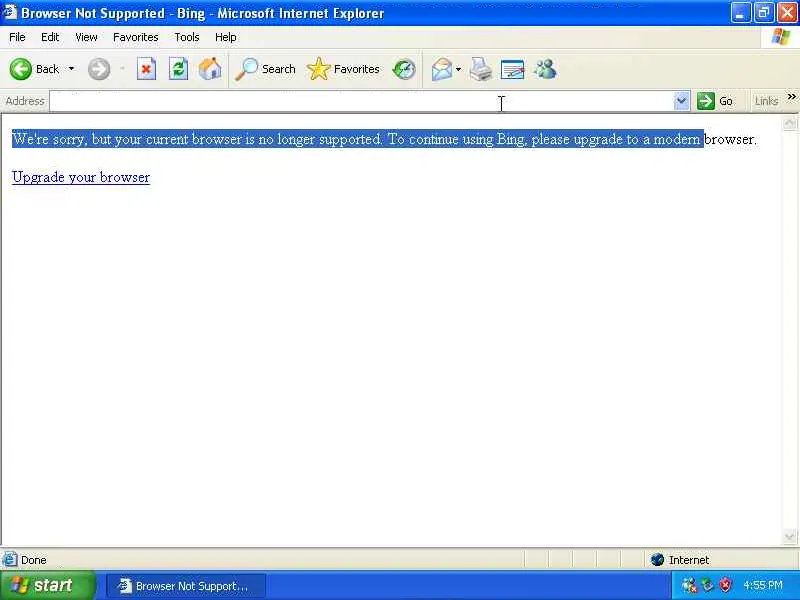The width and height of the screenshot is (800, 600).
Task: Expand the Address bar dropdown list
Action: pyautogui.click(x=682, y=101)
